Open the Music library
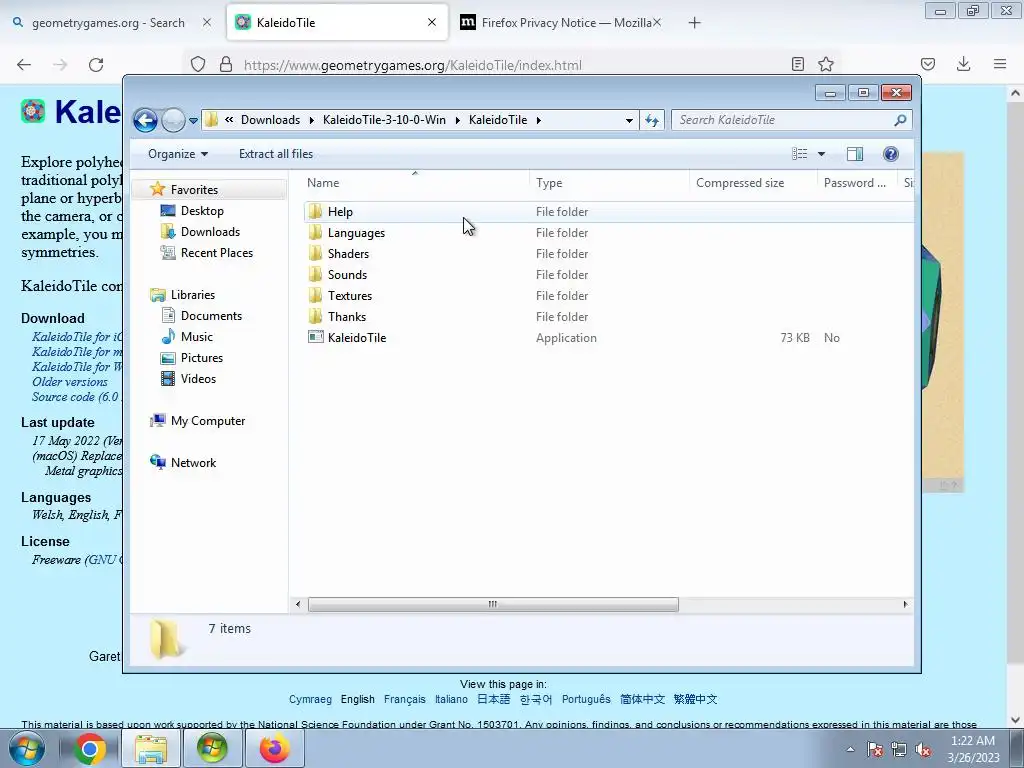This screenshot has width=1024, height=768. [x=197, y=336]
